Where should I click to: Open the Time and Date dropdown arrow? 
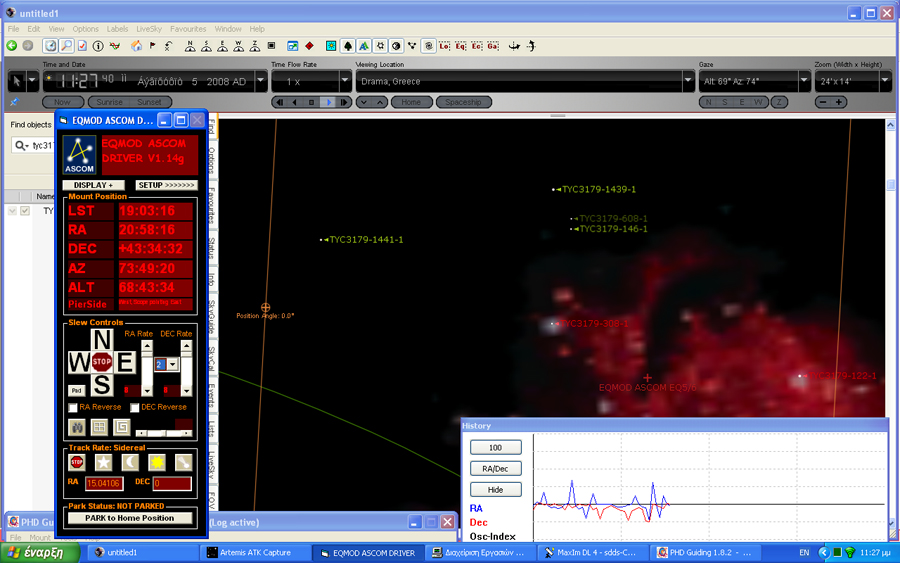(261, 81)
